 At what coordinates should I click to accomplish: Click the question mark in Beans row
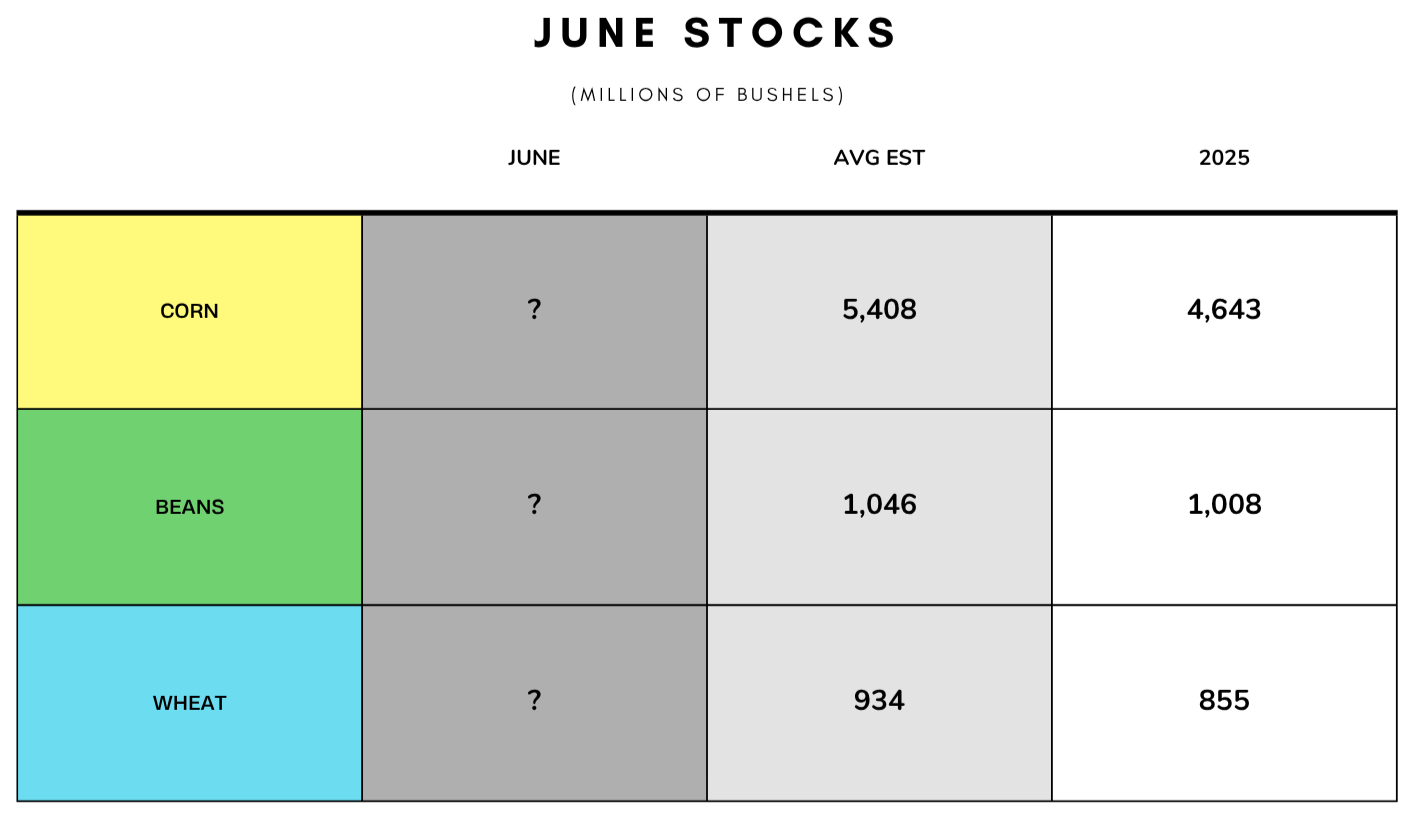click(x=534, y=504)
